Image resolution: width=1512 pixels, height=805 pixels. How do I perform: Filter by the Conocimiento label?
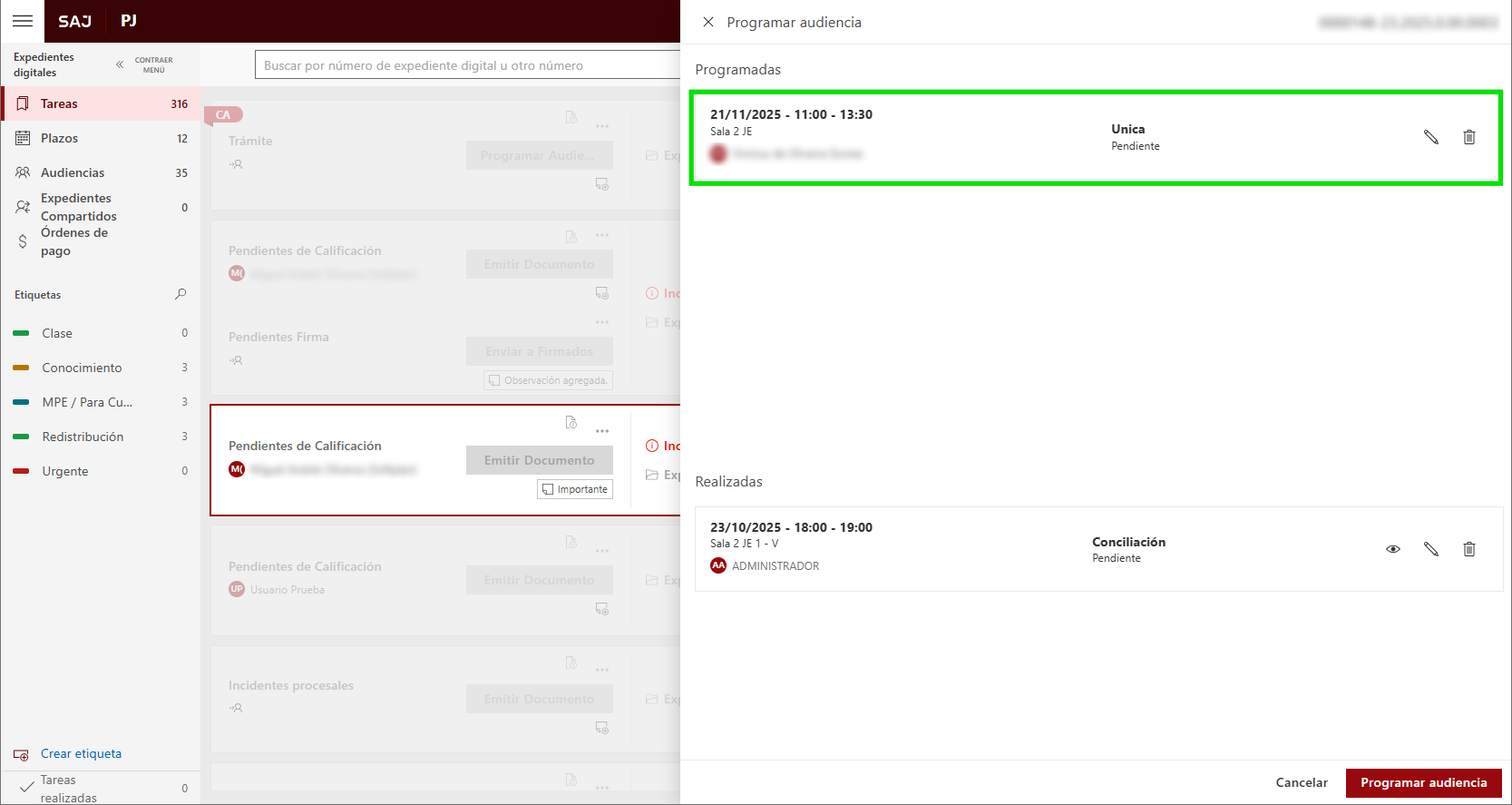coord(82,368)
